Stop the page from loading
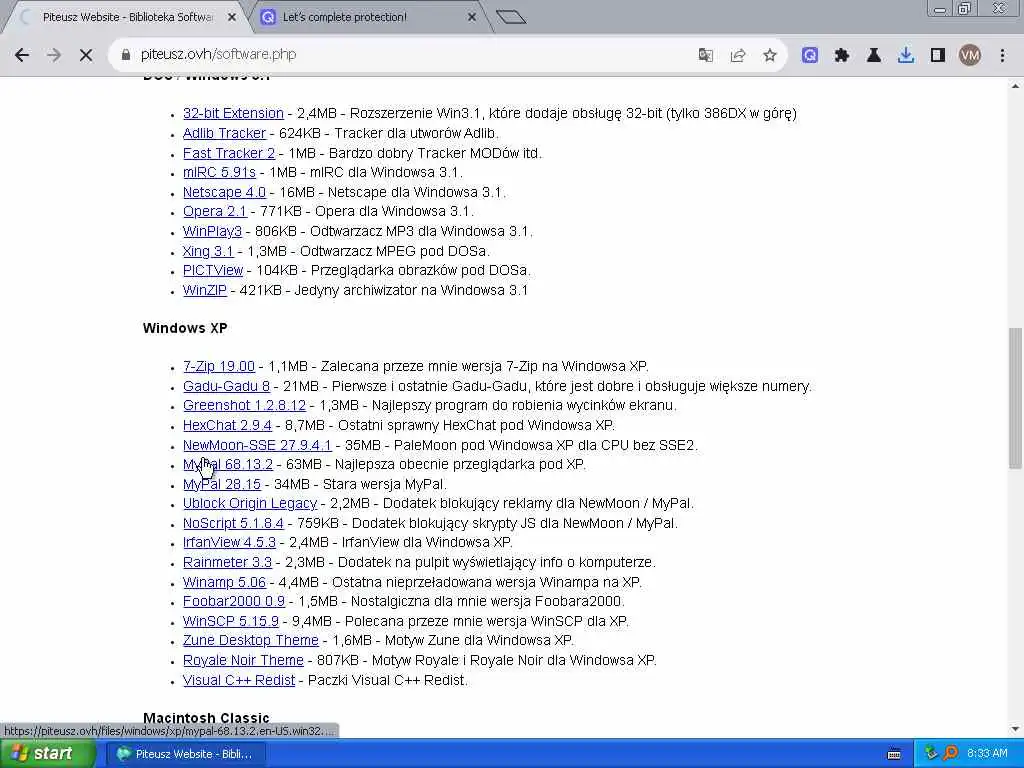The width and height of the screenshot is (1024, 768). (86, 55)
